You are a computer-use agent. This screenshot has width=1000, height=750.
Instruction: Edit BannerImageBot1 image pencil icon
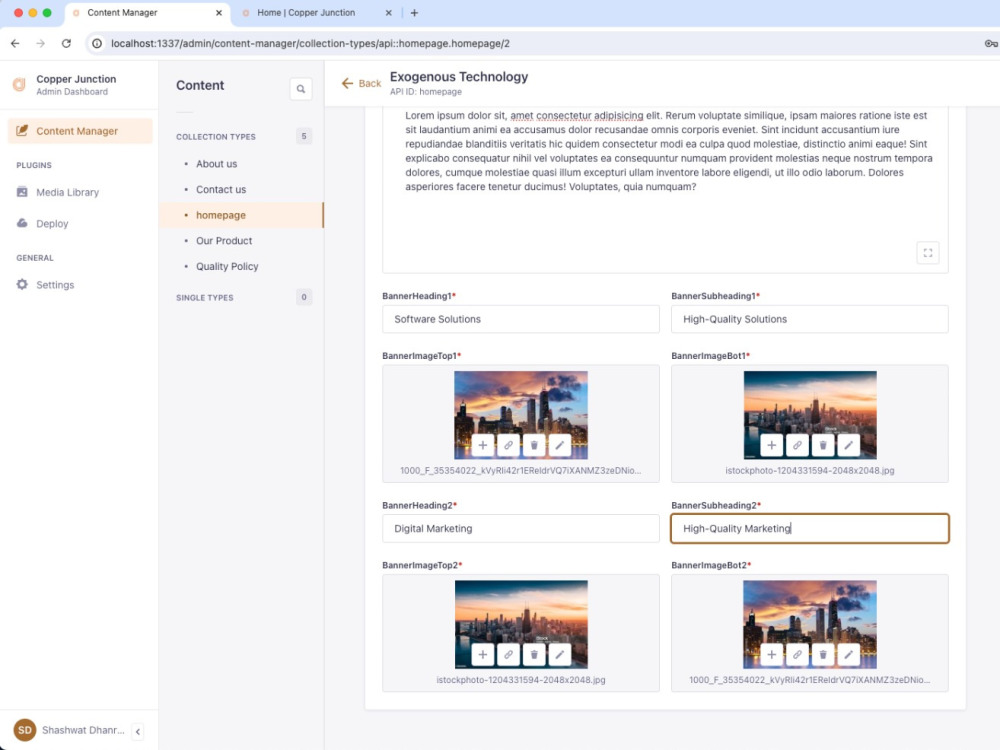(848, 445)
